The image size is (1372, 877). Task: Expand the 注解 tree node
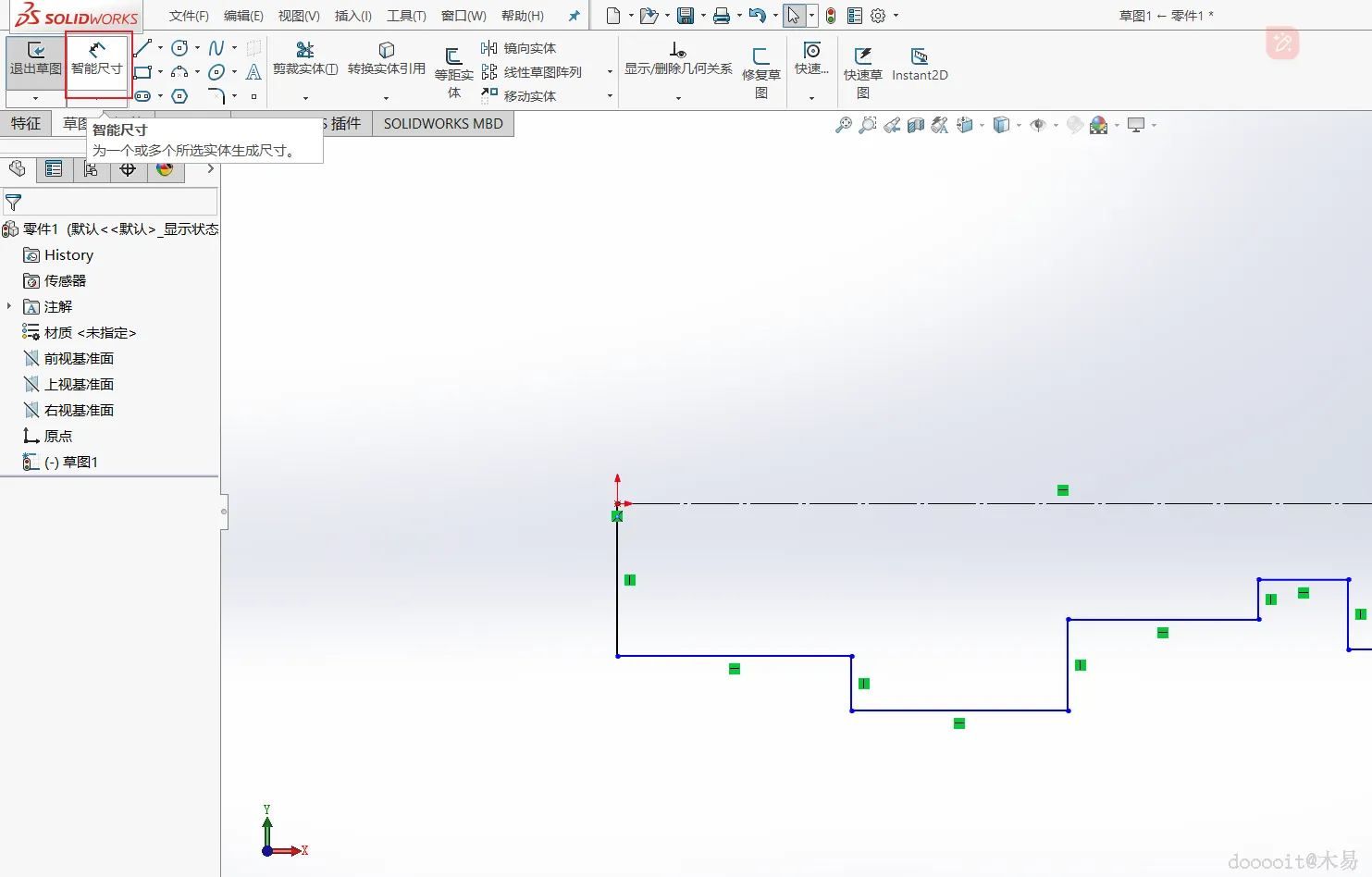tap(9, 306)
